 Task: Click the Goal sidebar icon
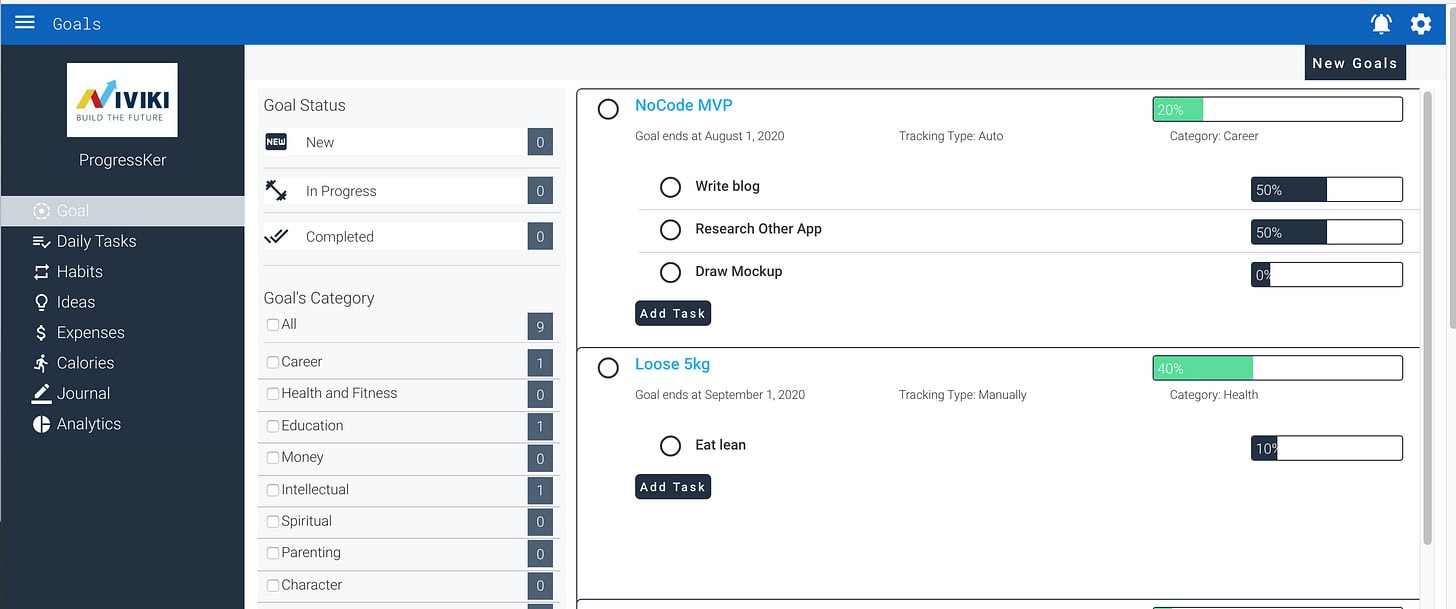41,211
